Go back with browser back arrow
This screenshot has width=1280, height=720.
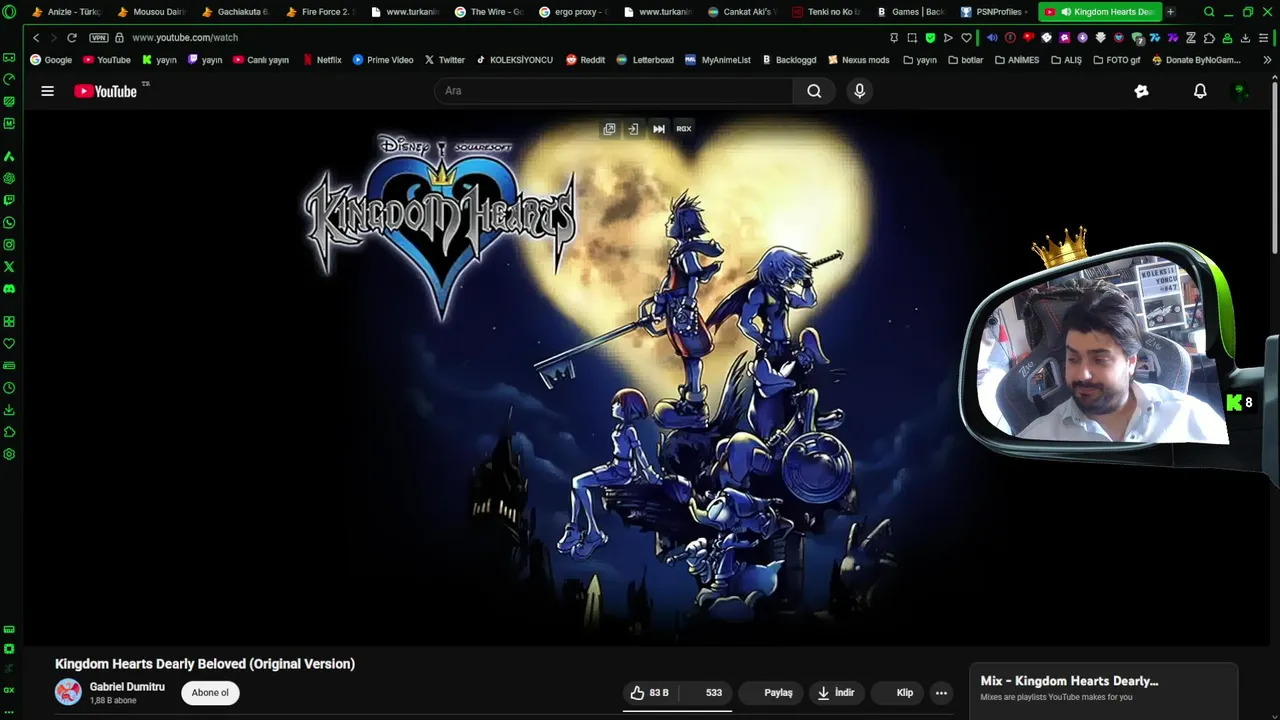[x=36, y=37]
